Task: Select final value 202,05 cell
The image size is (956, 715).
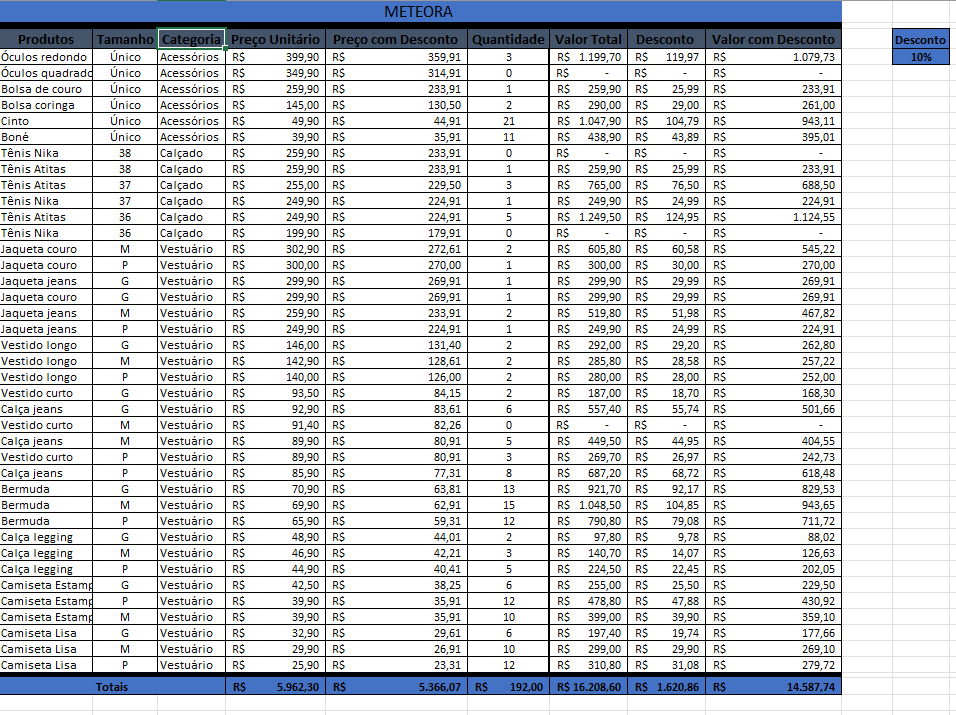Action: tap(774, 569)
